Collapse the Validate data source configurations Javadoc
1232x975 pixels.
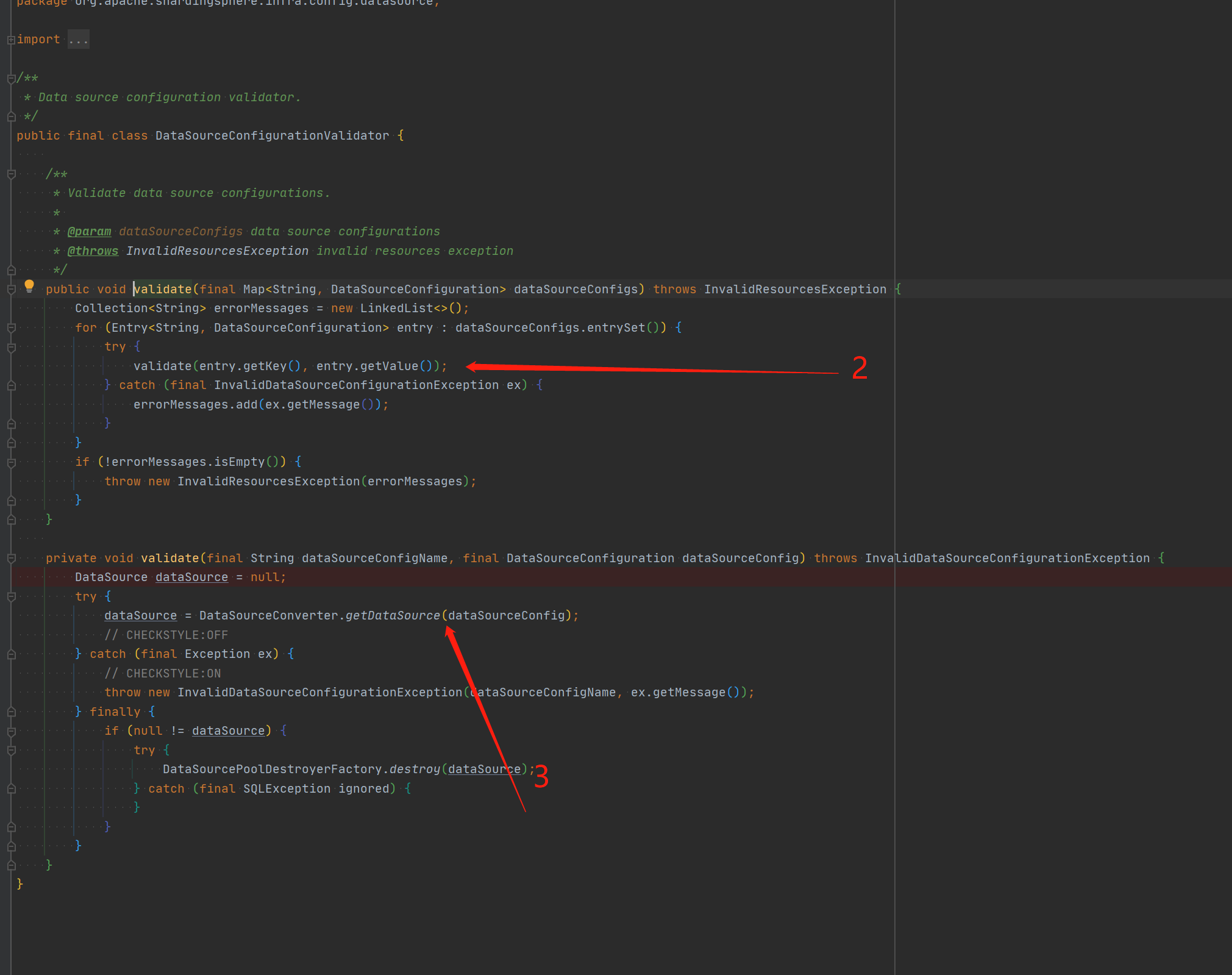[x=11, y=174]
